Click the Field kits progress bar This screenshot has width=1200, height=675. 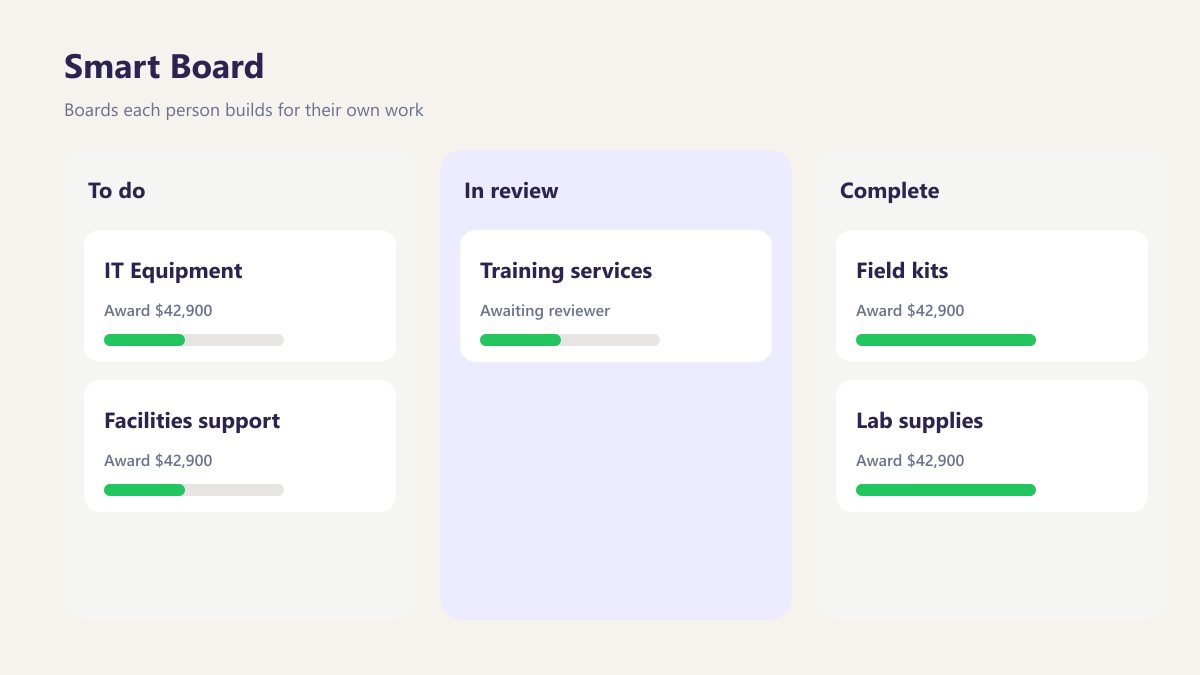946,340
